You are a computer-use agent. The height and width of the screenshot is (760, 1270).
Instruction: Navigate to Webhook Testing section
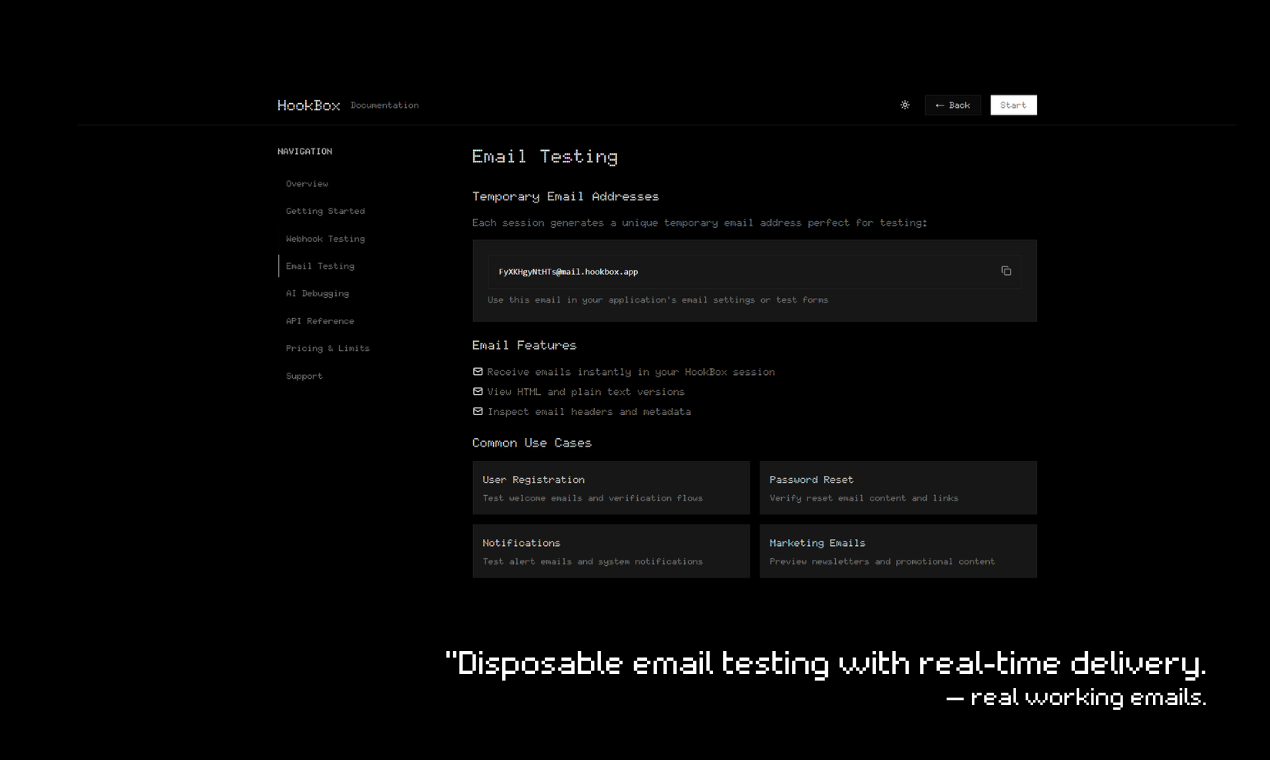(325, 239)
